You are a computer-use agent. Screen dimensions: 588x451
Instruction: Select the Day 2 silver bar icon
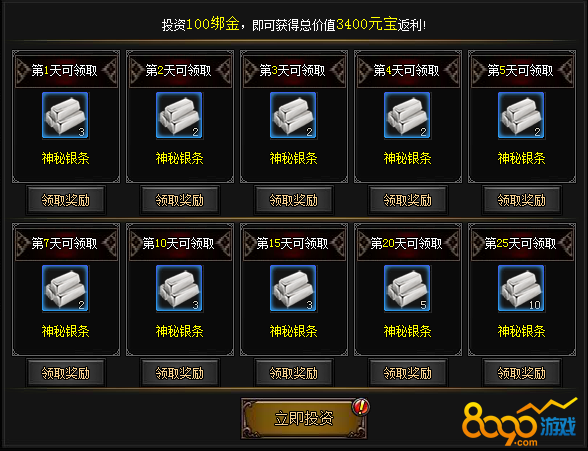[179, 115]
